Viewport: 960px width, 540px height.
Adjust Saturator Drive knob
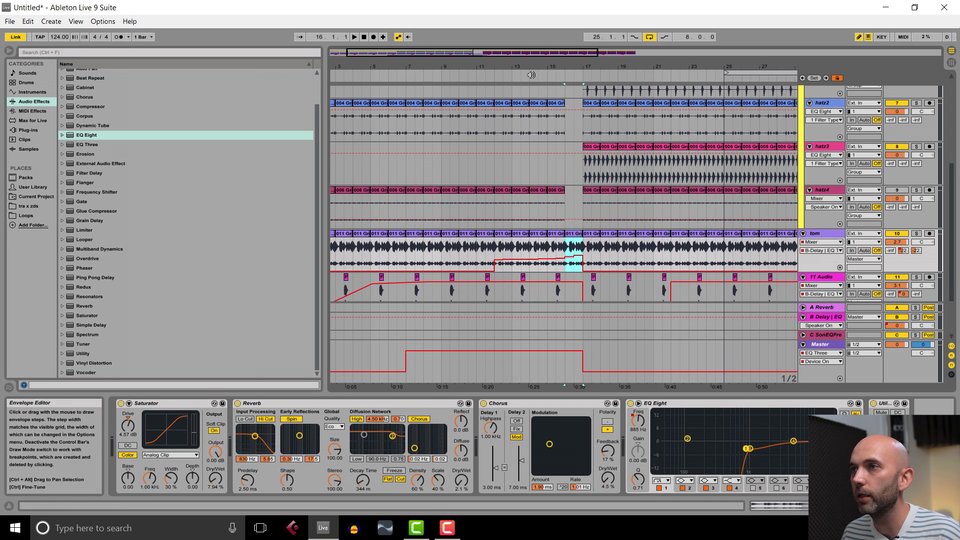127,424
